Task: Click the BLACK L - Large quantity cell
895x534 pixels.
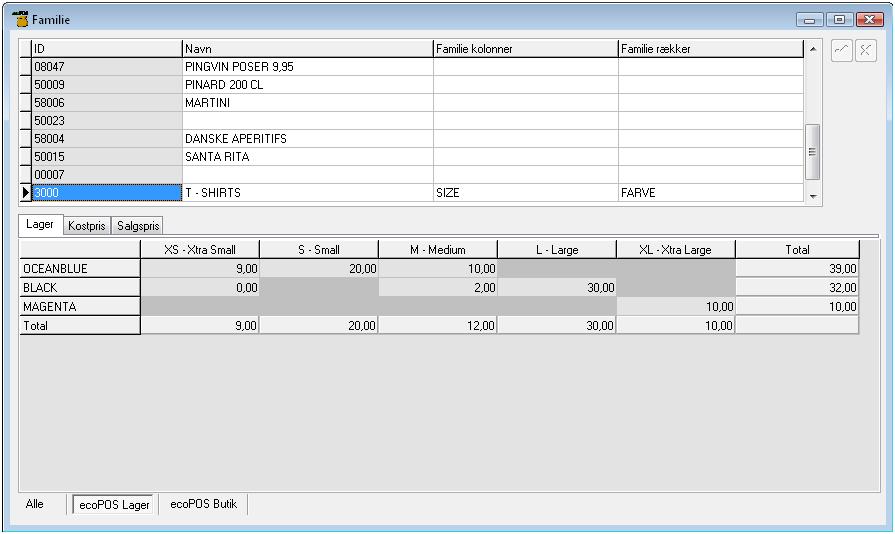Action: pyautogui.click(x=557, y=288)
